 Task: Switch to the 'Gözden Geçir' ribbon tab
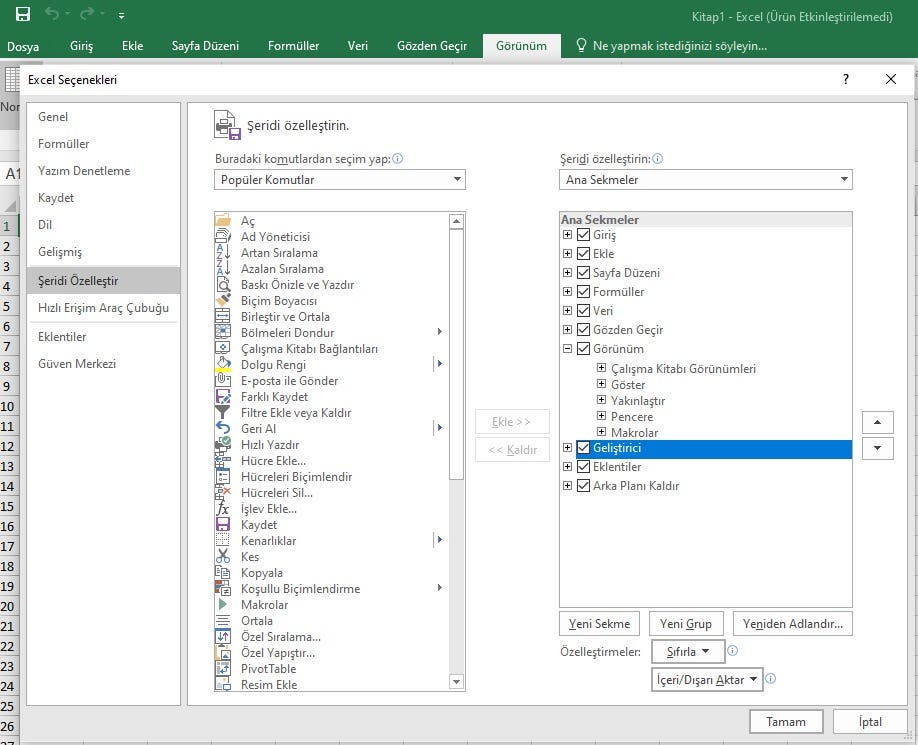tap(432, 46)
